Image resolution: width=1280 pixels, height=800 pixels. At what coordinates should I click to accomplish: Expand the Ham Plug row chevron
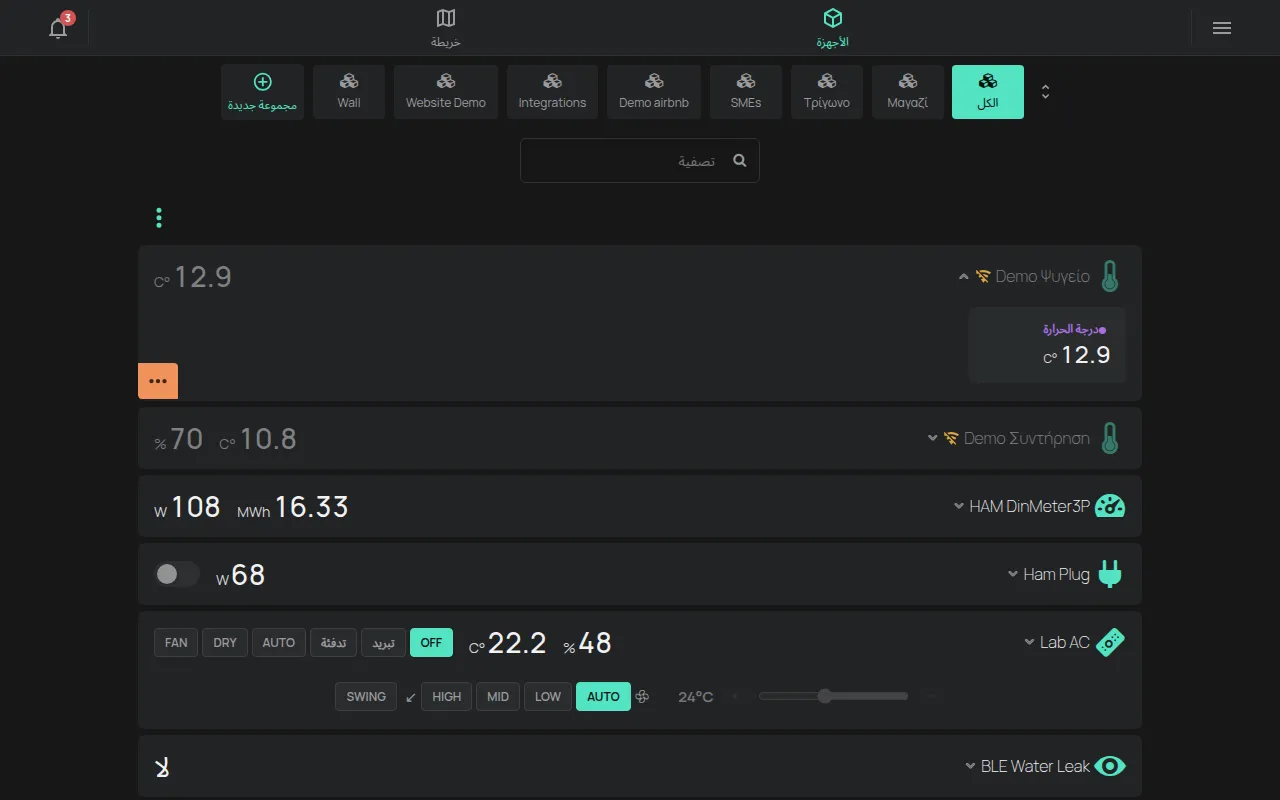(x=1013, y=574)
